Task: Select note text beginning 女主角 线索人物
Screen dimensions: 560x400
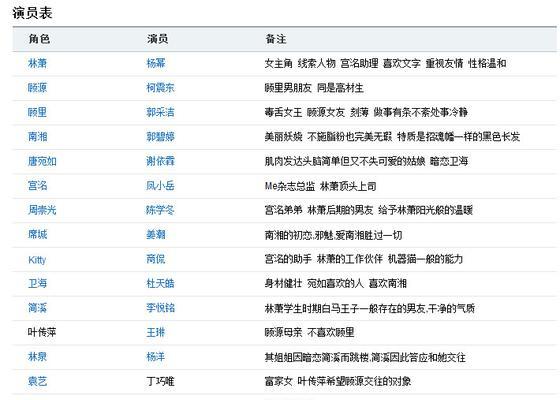Action: [x=385, y=64]
